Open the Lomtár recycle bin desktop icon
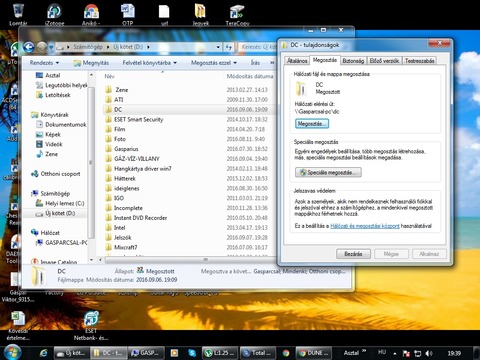The width and height of the screenshot is (480, 360). [x=18, y=14]
